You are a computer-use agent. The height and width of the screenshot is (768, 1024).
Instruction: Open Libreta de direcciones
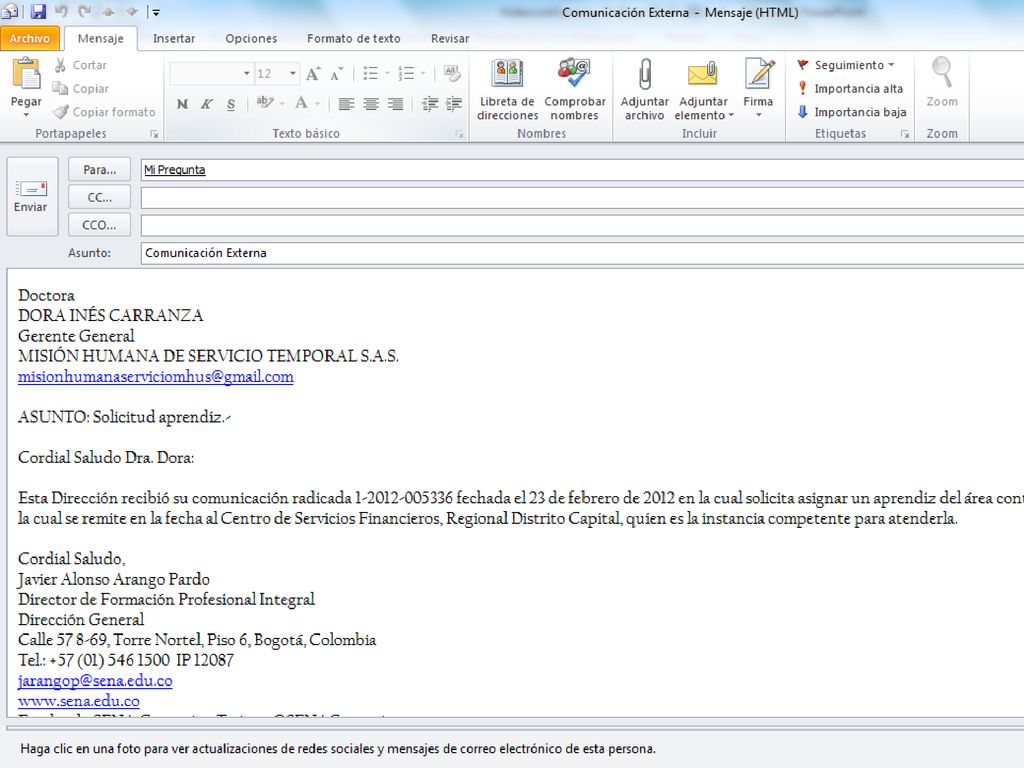pyautogui.click(x=507, y=89)
